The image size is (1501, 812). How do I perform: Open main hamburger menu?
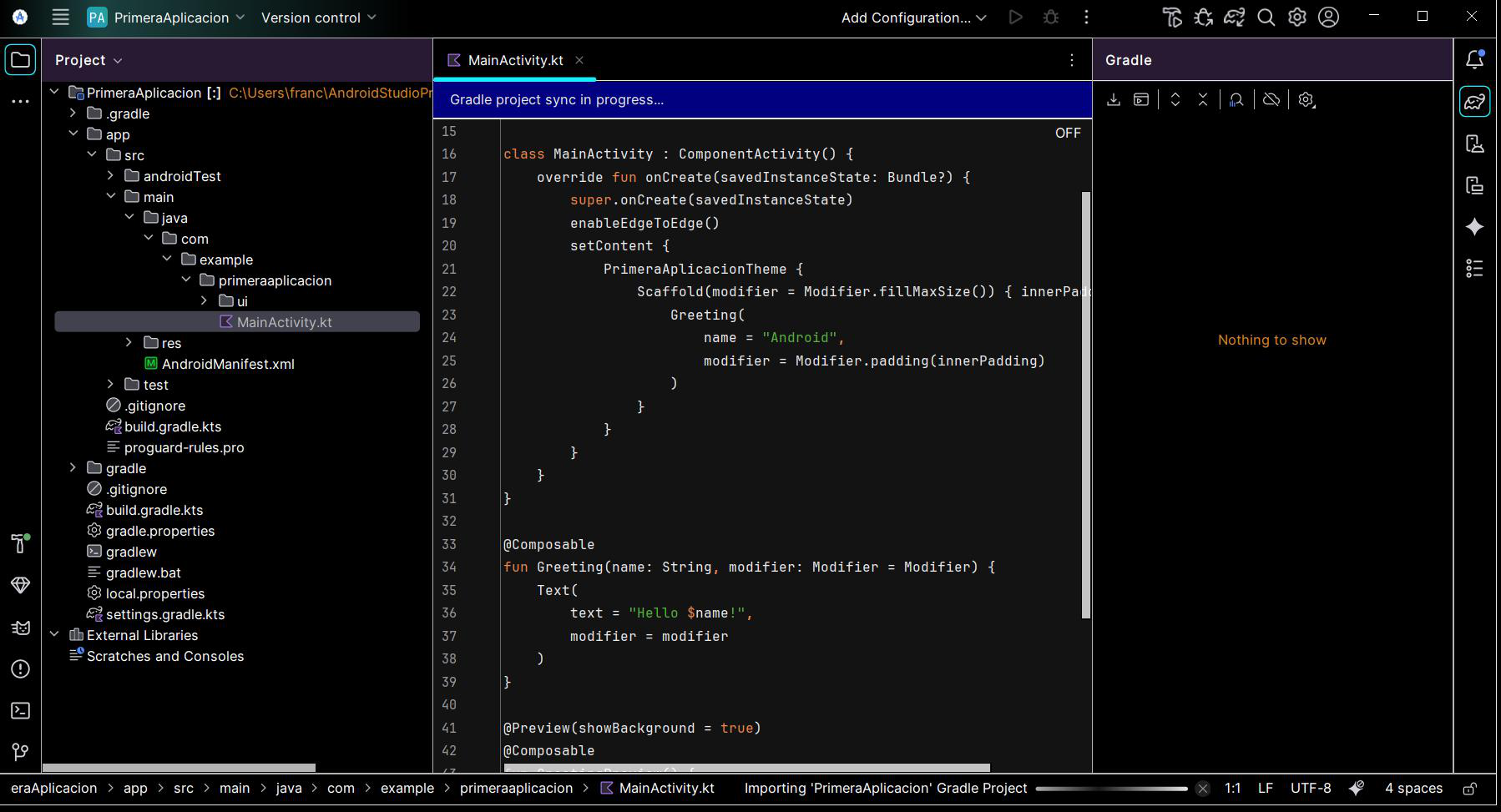(60, 18)
